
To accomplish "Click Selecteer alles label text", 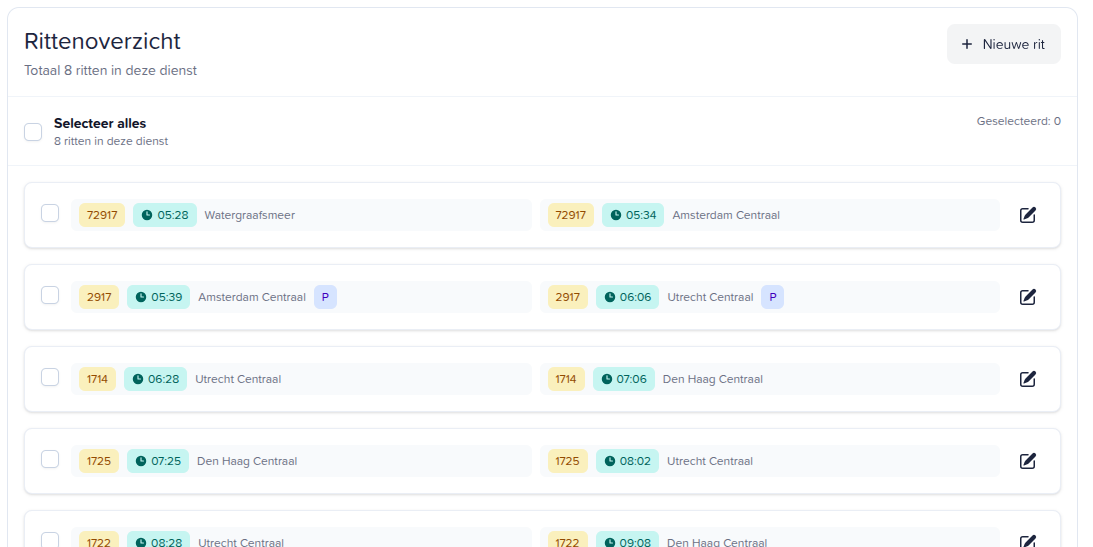I will coord(100,124).
